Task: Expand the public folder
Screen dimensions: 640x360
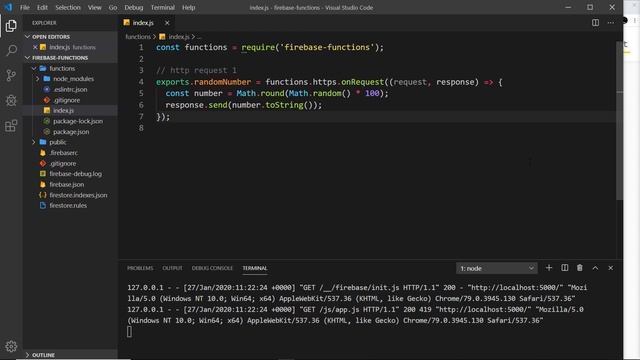Action: click(x=34, y=142)
